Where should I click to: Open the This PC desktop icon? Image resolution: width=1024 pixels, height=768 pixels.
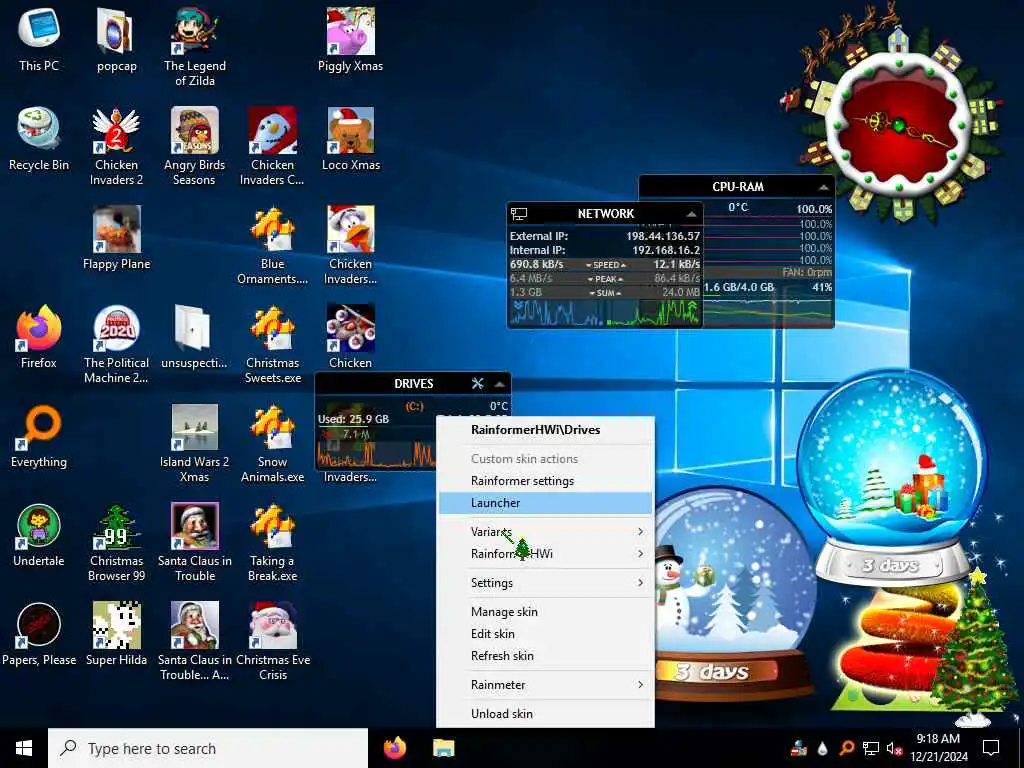39,39
